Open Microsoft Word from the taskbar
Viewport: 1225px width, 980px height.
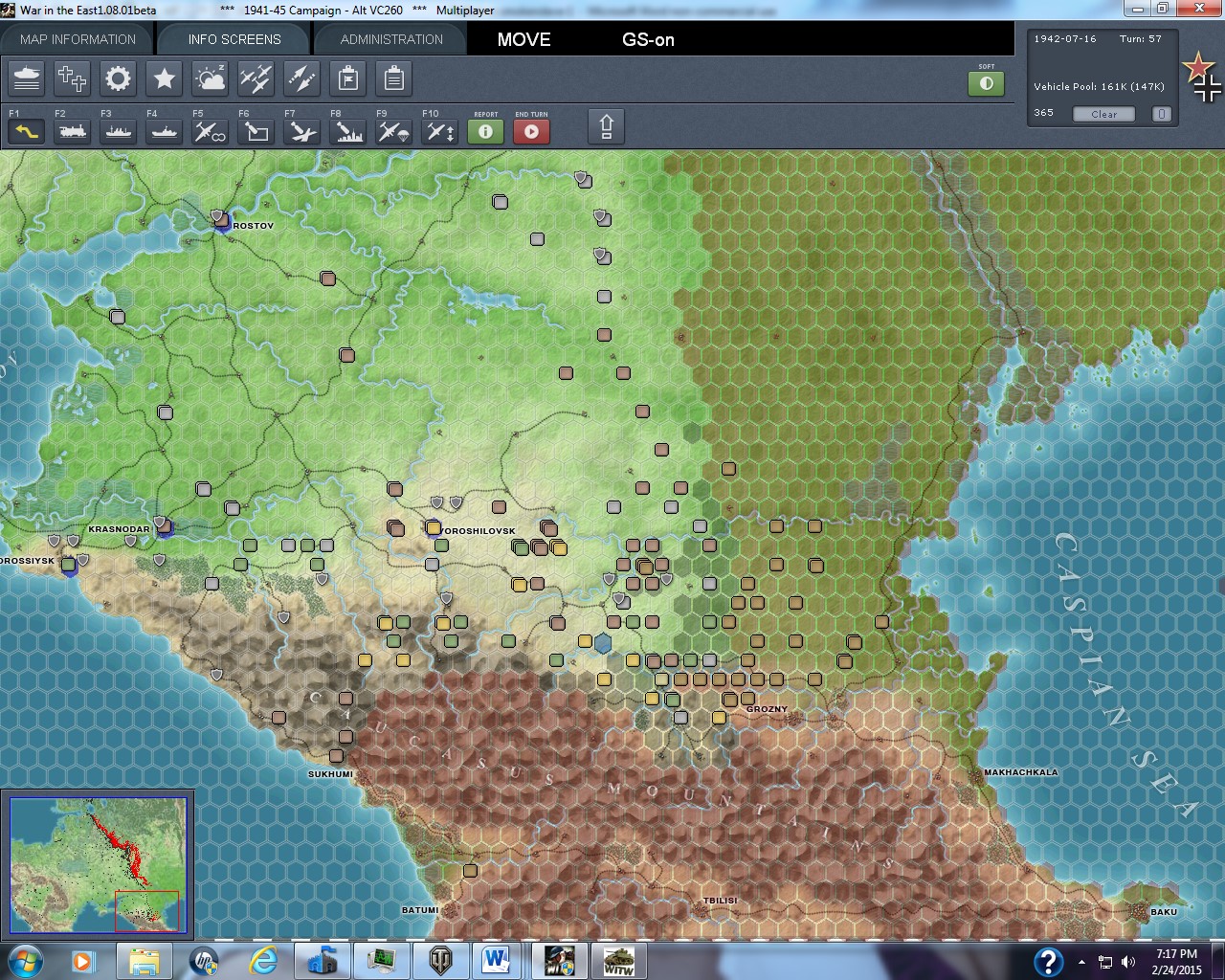[x=496, y=960]
